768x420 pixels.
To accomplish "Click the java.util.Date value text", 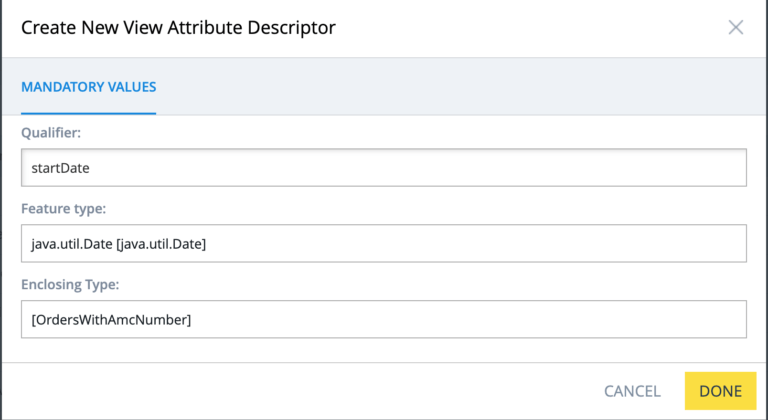I will pos(118,244).
